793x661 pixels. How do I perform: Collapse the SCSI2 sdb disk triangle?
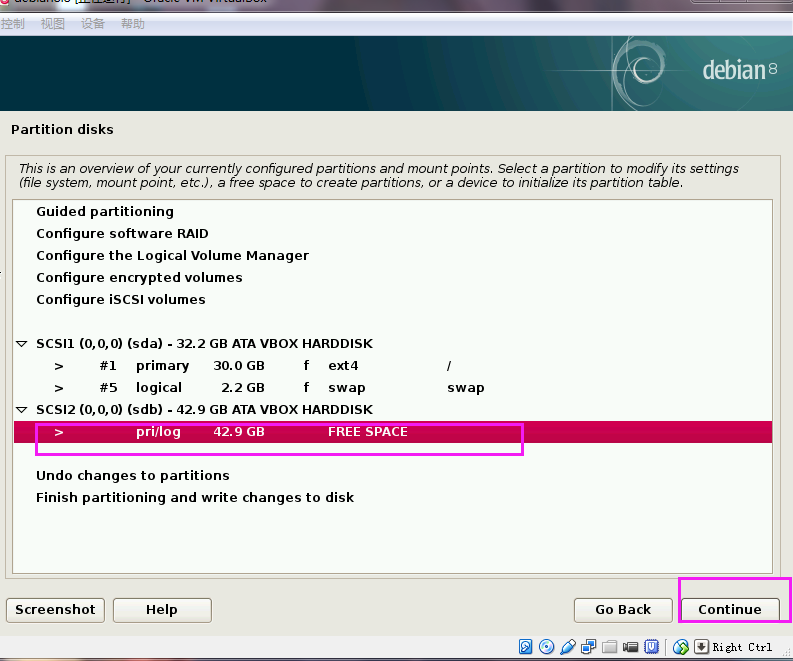pos(21,410)
